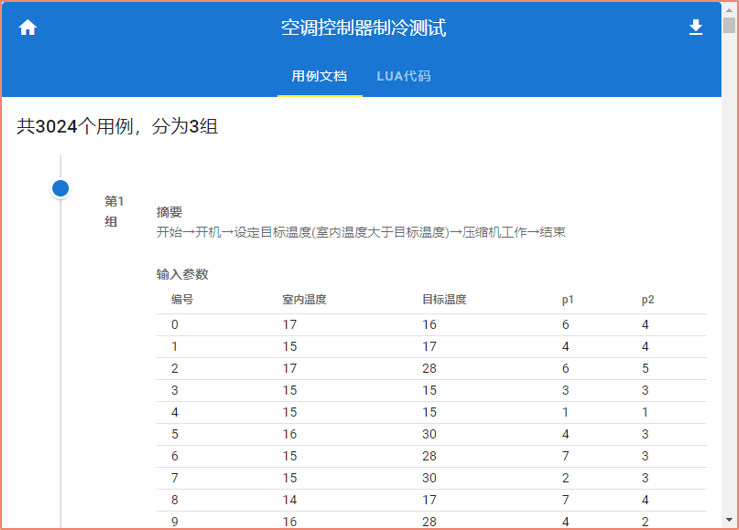Click p1 value 3 in row 3
The image size is (739, 530).
tap(566, 391)
